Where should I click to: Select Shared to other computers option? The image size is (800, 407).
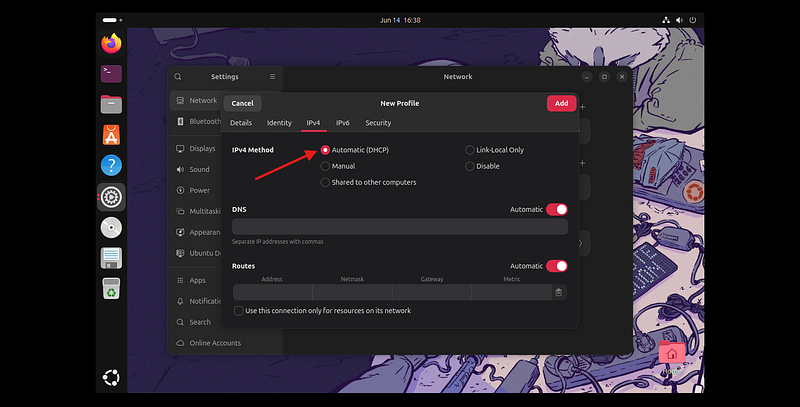325,182
